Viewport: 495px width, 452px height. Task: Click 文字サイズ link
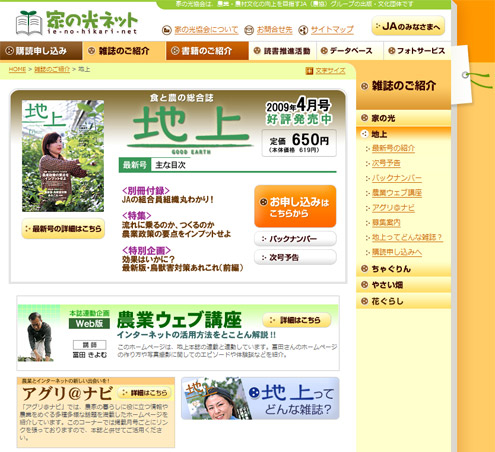click(x=330, y=71)
